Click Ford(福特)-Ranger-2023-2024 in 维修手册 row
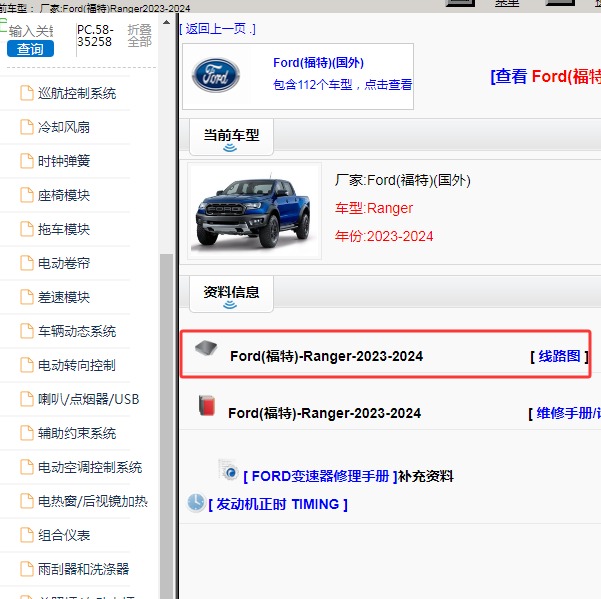Screen dimensions: 601x599 coord(324,413)
